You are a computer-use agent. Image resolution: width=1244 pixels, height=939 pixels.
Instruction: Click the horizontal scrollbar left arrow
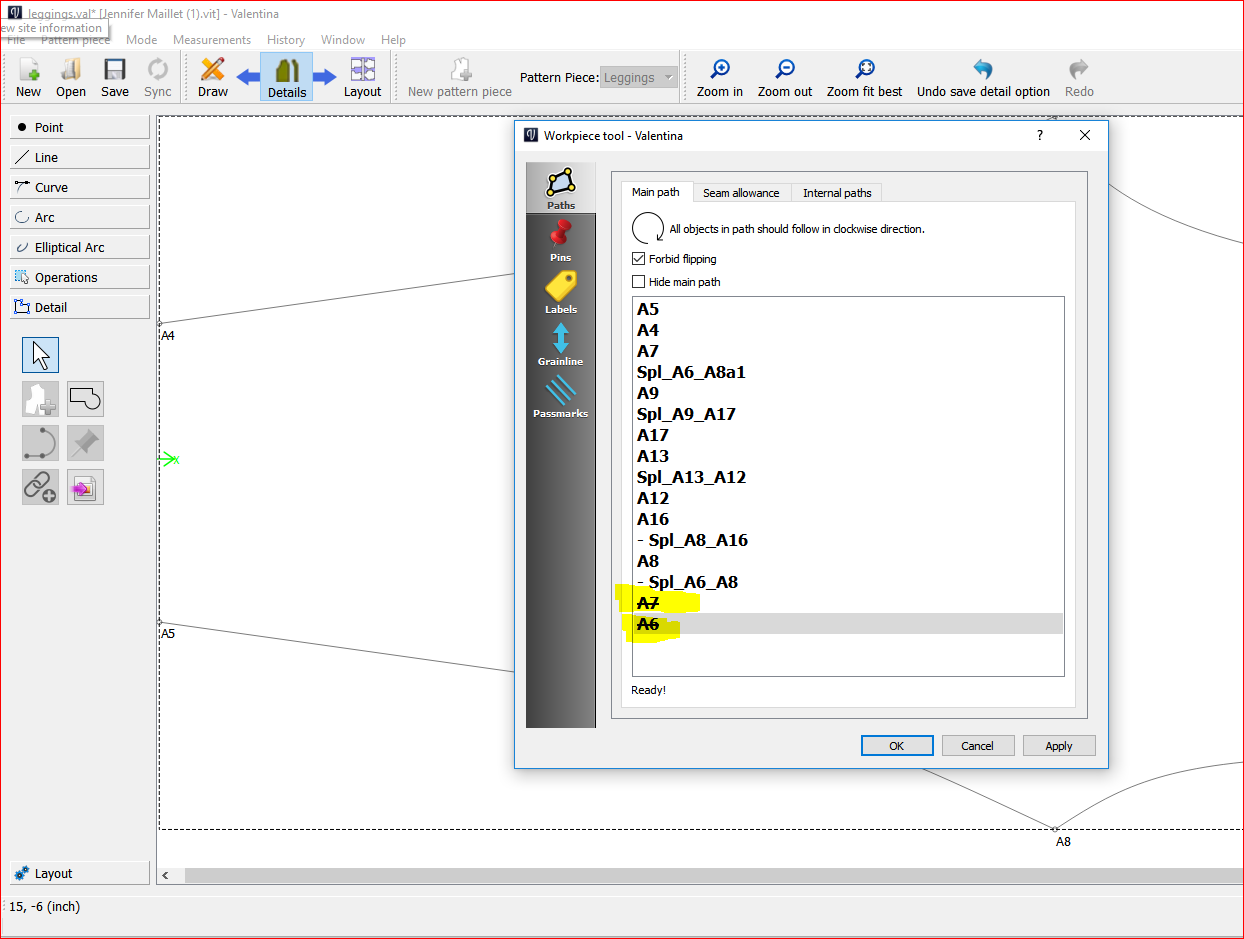[x=166, y=876]
